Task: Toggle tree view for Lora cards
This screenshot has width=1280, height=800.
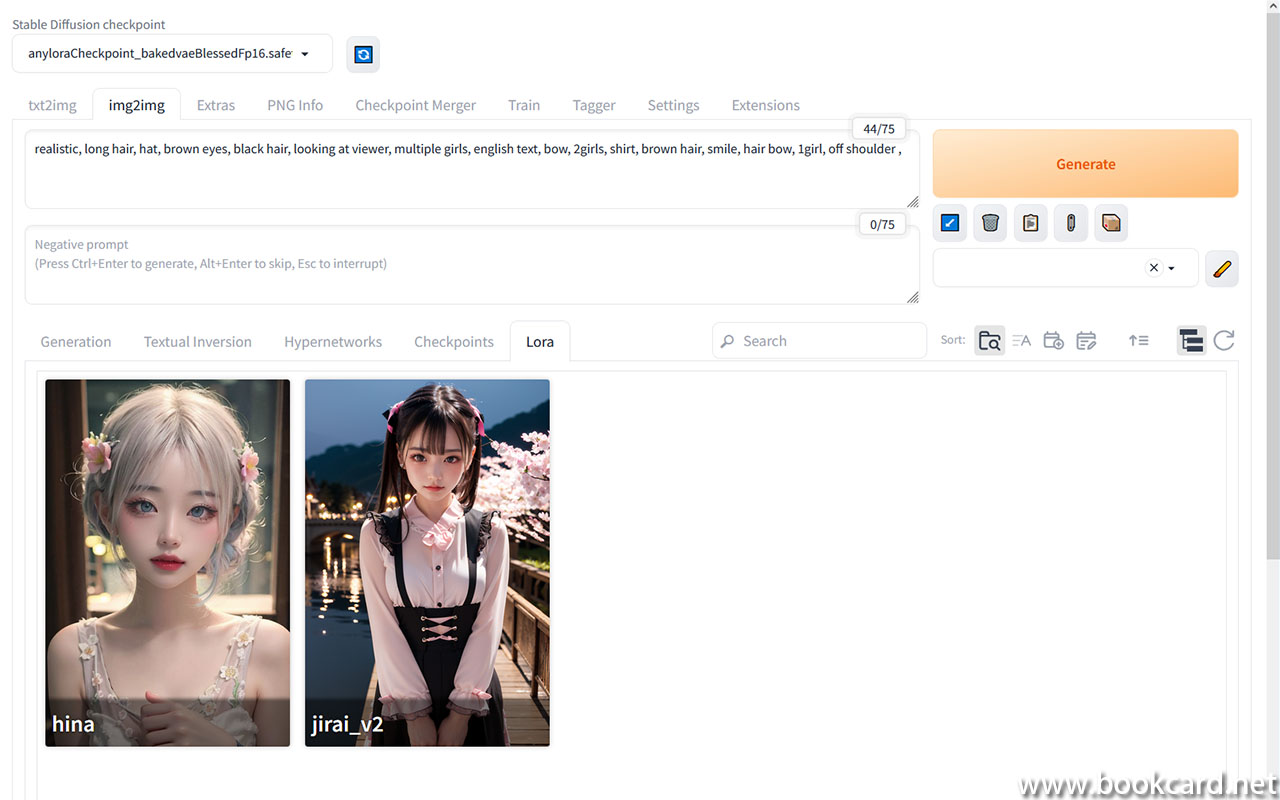Action: point(1191,340)
